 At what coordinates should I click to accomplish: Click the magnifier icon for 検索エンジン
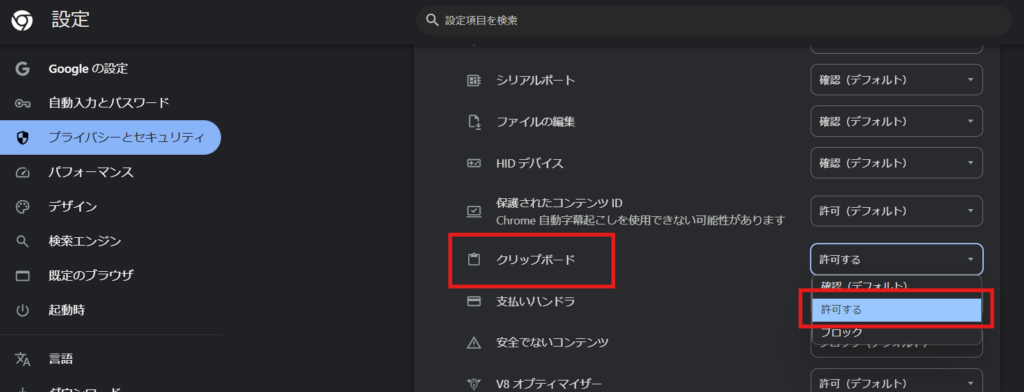point(23,242)
